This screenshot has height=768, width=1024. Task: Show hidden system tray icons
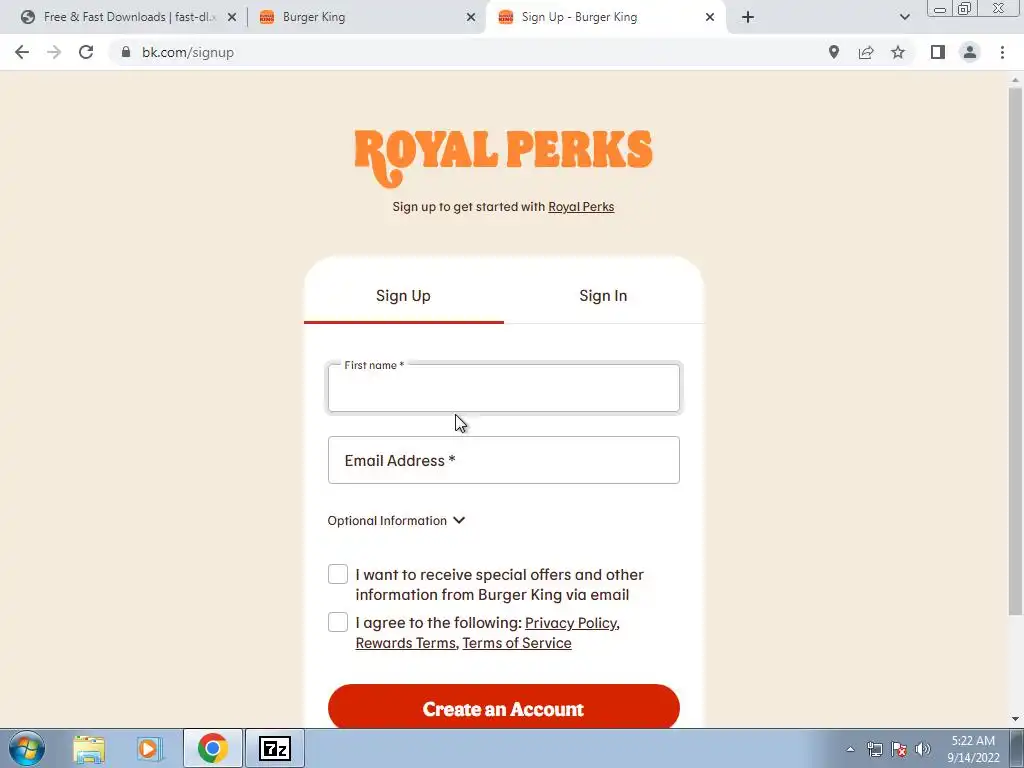(x=850, y=749)
